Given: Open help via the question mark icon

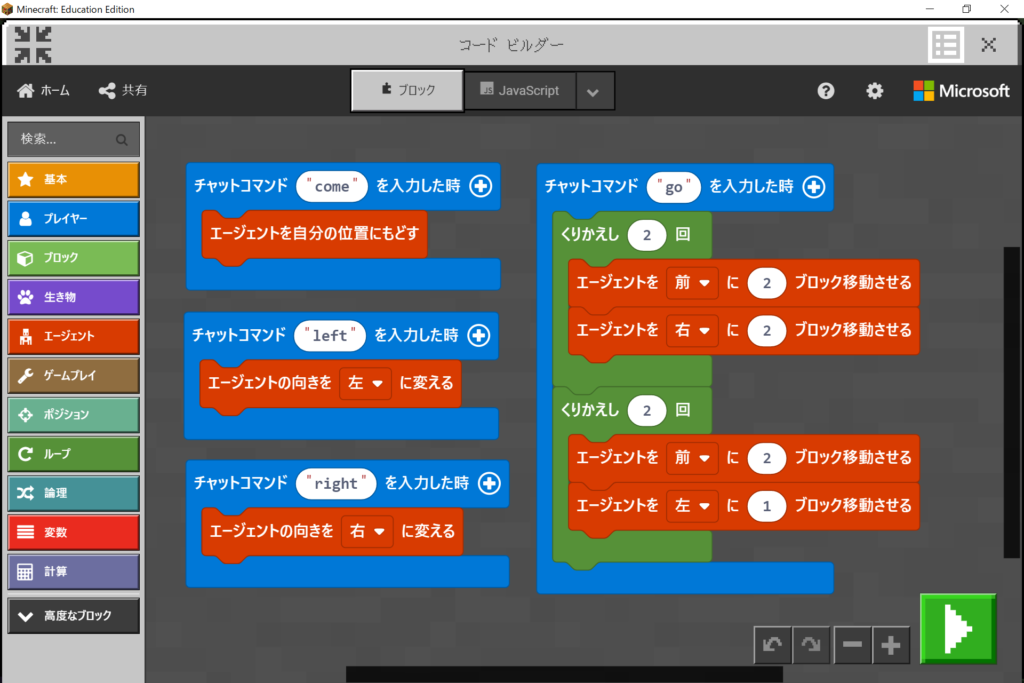Looking at the screenshot, I should click(x=825, y=91).
